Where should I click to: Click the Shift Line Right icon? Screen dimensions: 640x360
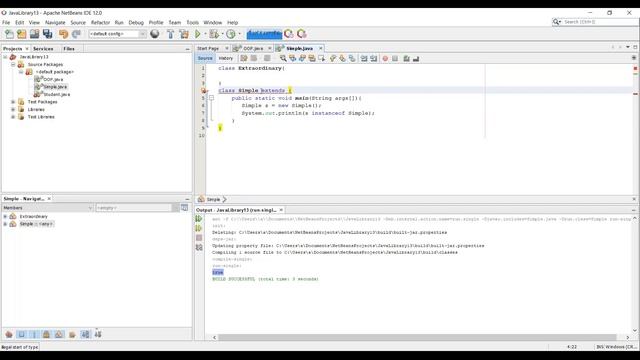tap(373, 59)
